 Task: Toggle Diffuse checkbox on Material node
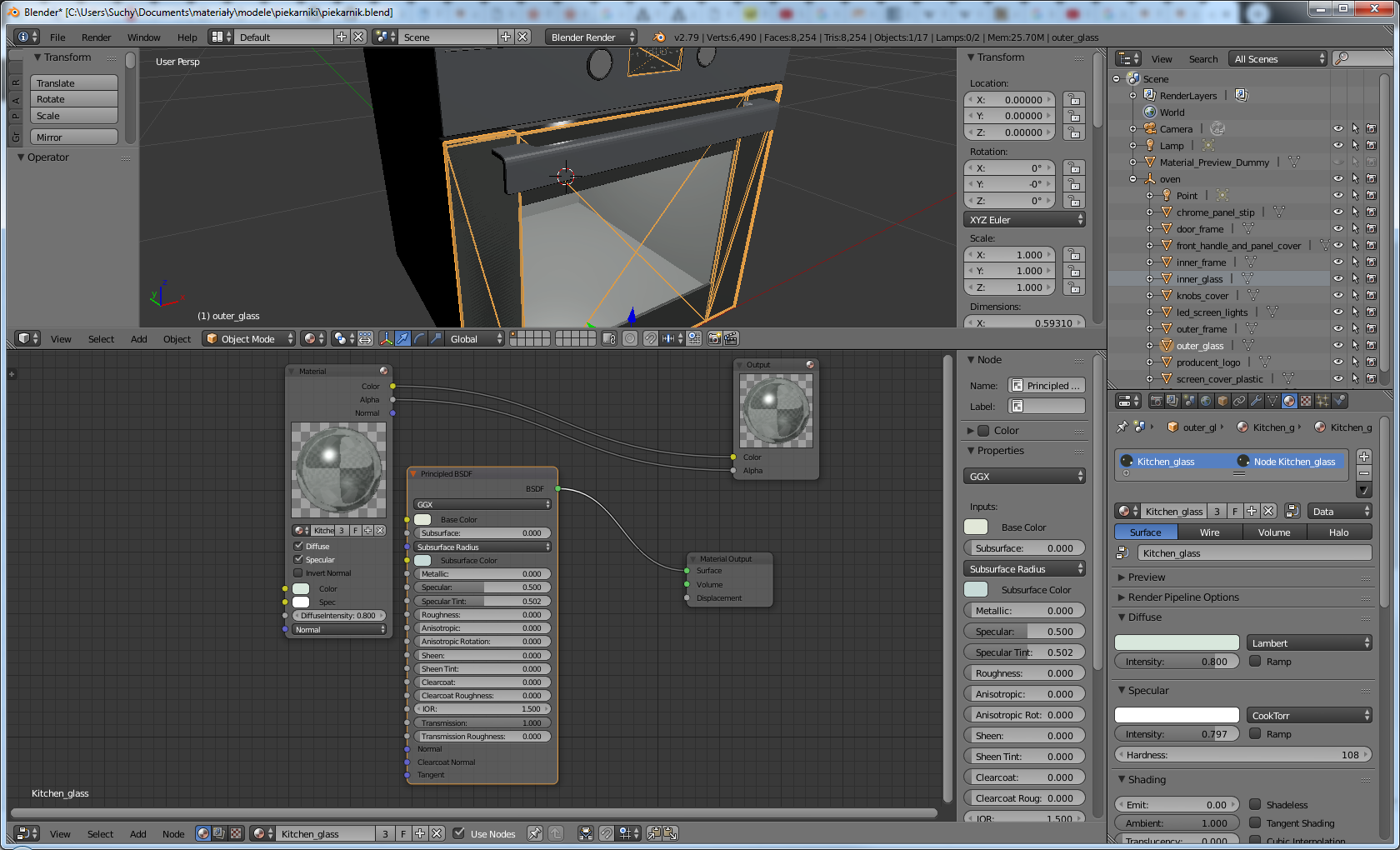pos(298,547)
